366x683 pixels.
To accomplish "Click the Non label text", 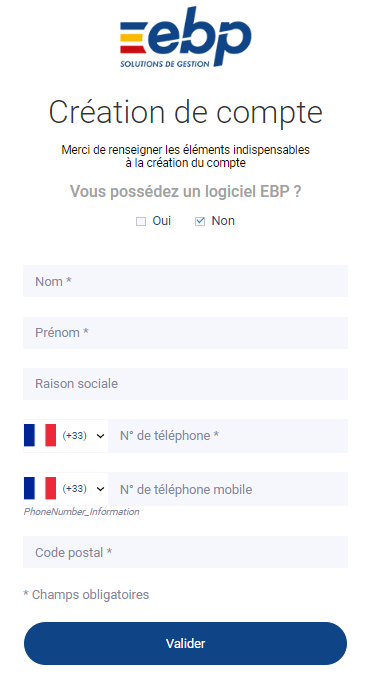I will [x=223, y=221].
